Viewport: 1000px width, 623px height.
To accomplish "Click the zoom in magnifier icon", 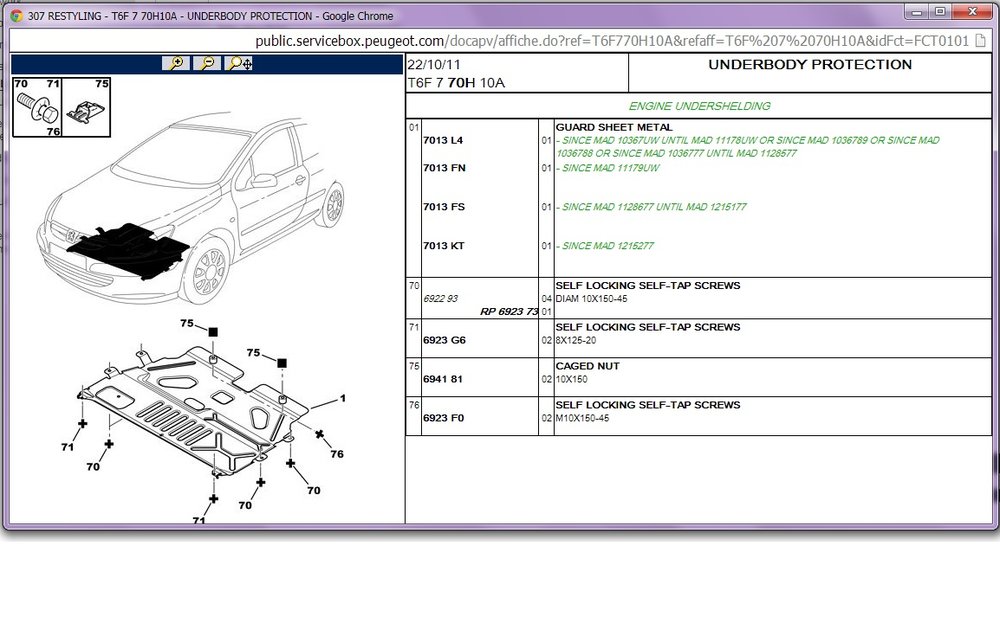I will 176,63.
